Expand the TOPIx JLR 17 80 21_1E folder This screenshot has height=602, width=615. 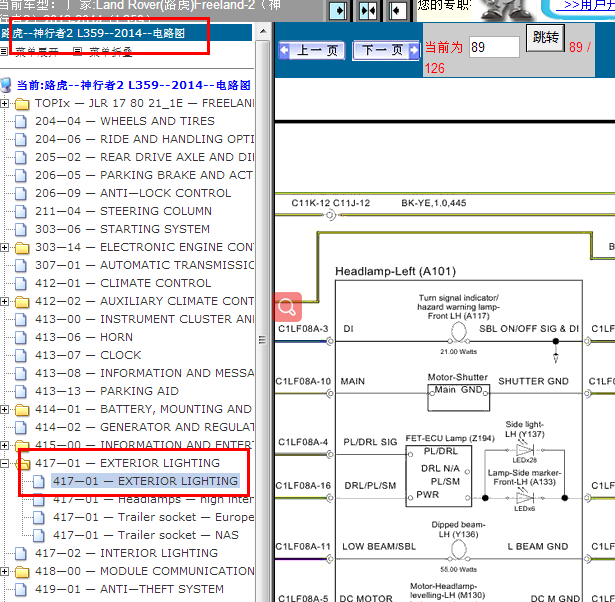[x=4, y=104]
